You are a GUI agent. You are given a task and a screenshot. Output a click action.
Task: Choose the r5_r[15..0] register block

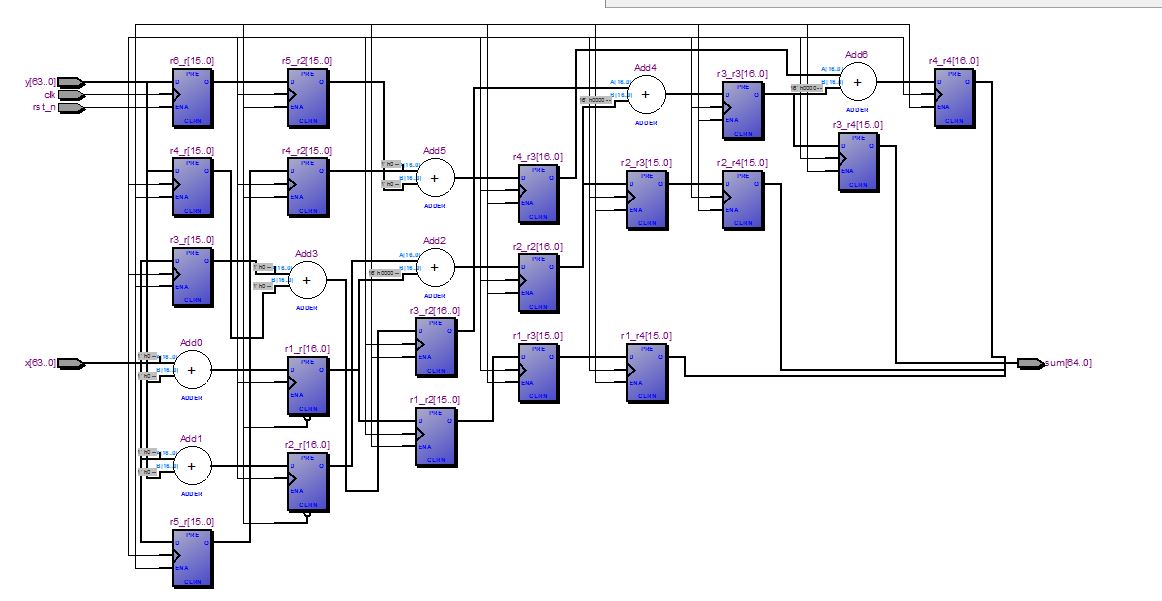pos(192,558)
